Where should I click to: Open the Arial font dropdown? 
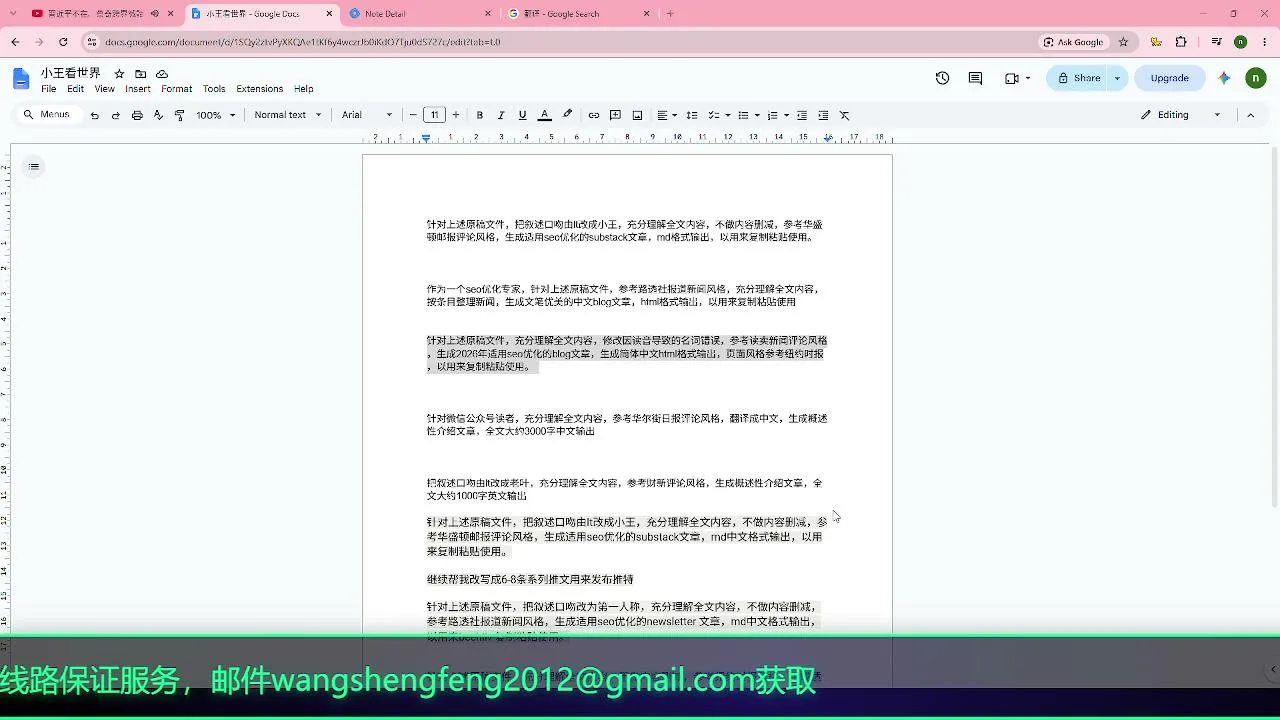click(x=367, y=115)
